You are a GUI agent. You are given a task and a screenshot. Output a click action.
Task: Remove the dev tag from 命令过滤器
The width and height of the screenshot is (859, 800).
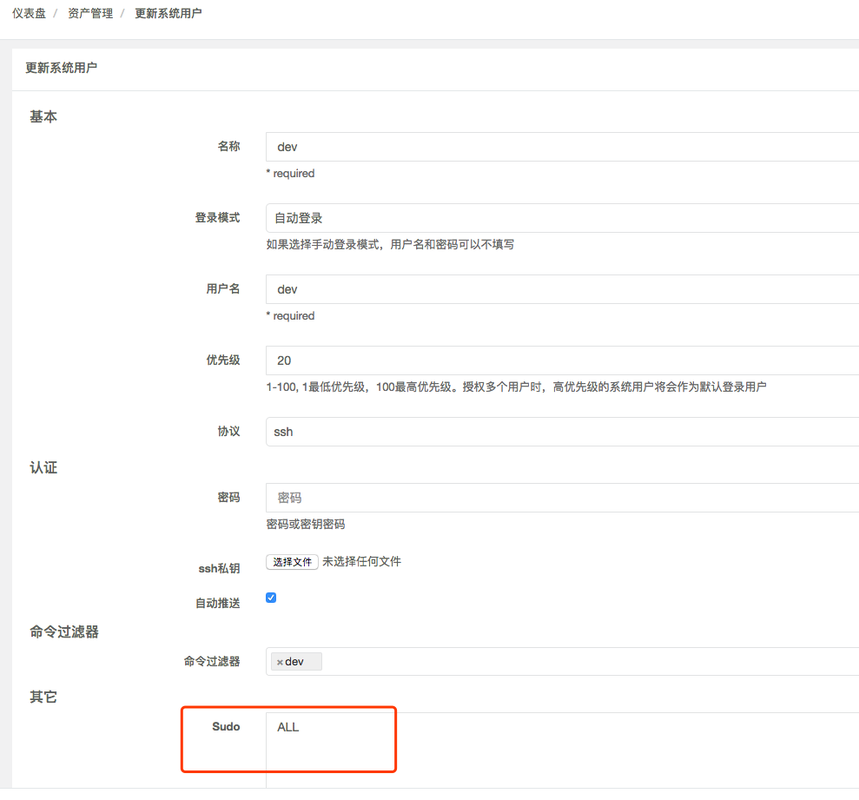[280, 662]
